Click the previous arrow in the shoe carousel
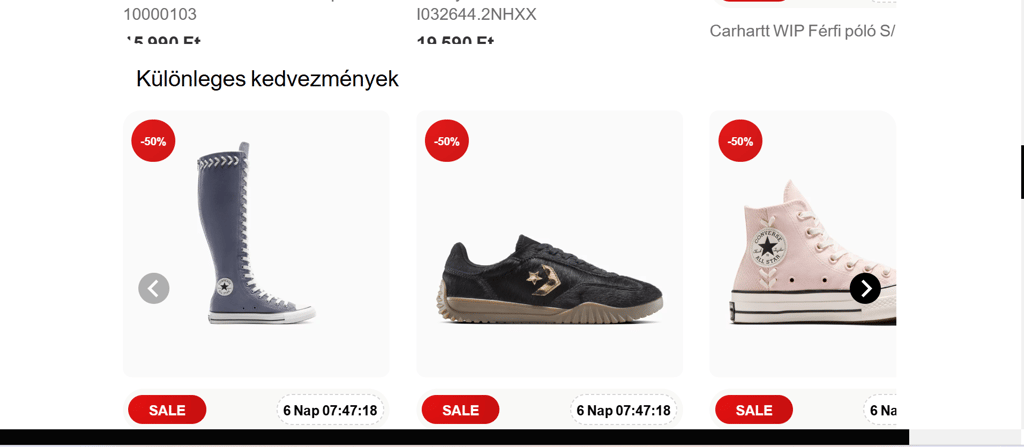 [154, 288]
